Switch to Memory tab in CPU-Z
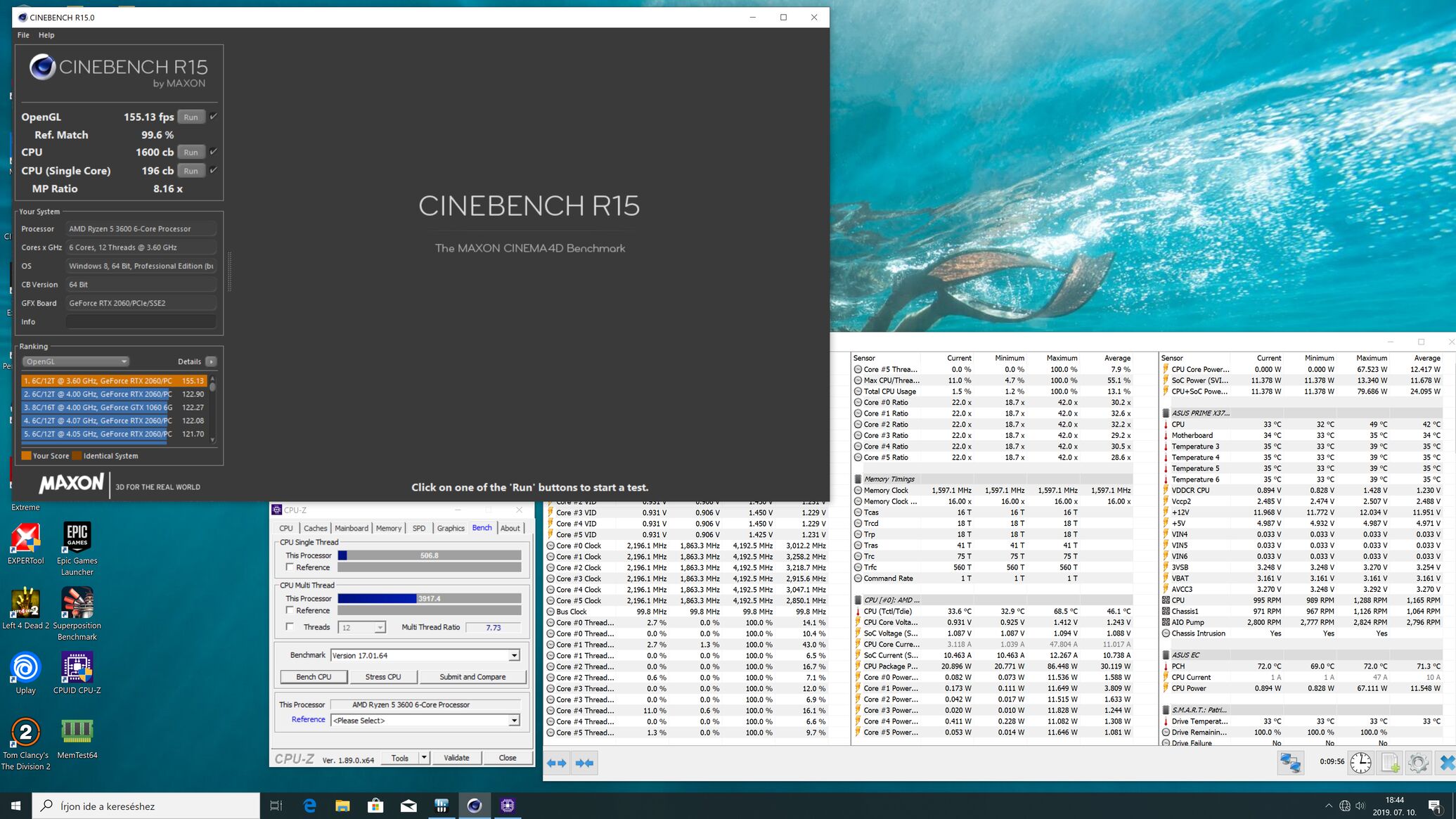Screen dimensions: 1456x819 (389, 528)
